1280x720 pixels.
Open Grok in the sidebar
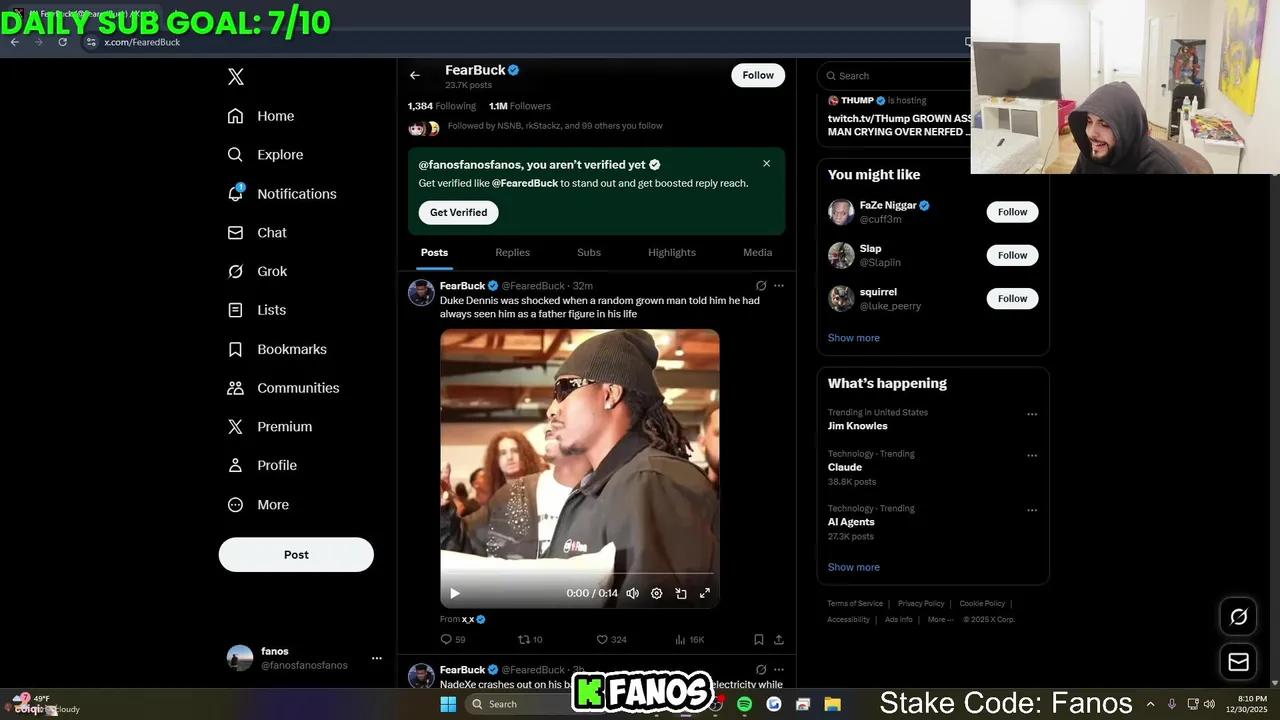[257, 271]
